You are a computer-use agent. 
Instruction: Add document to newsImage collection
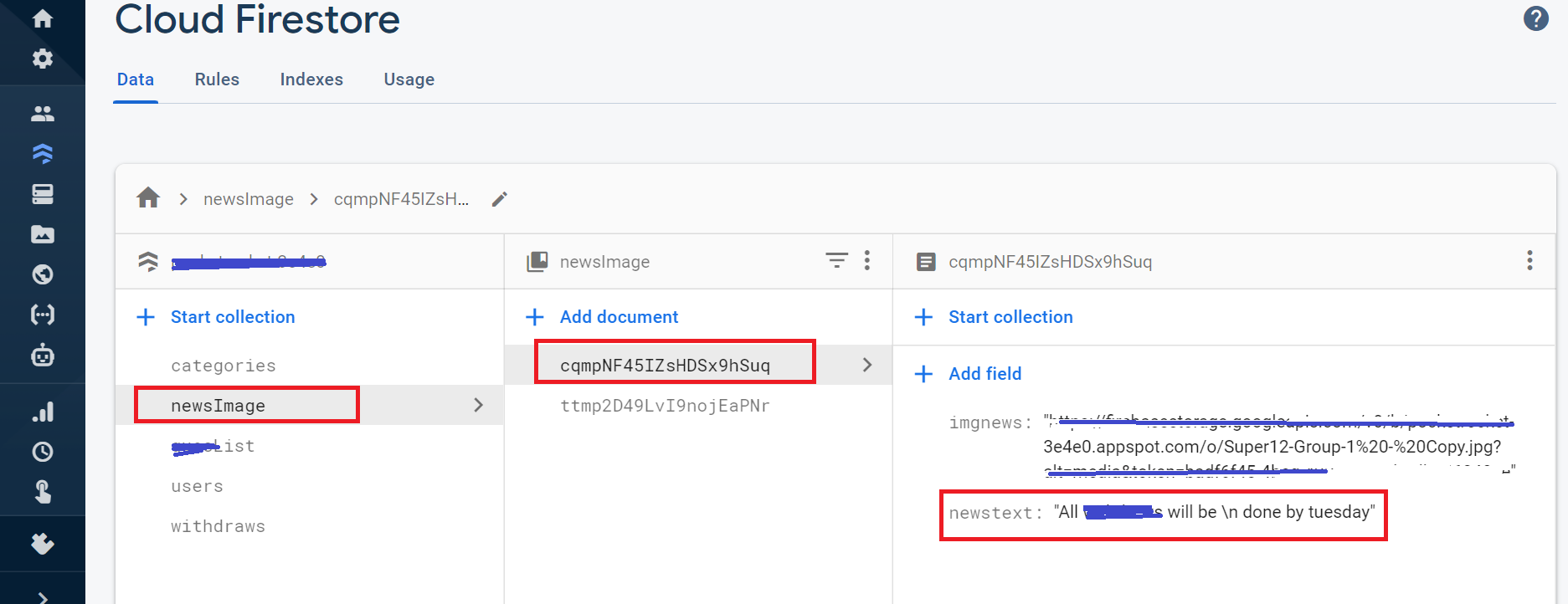619,317
